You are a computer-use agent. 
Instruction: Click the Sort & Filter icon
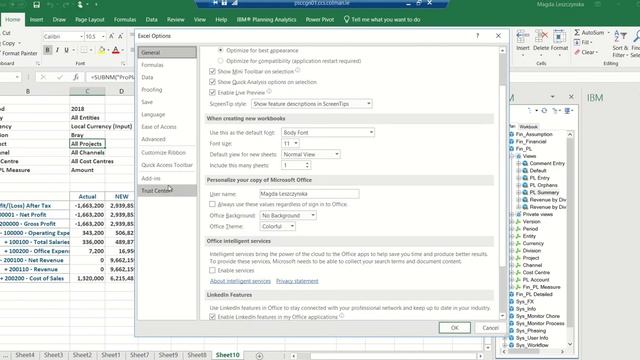(620, 37)
